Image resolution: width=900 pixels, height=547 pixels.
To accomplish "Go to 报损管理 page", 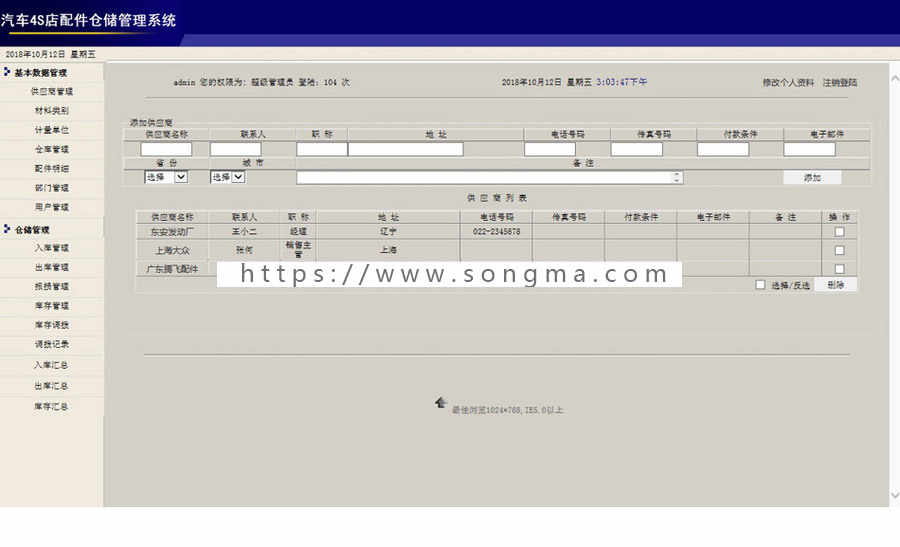I will [x=52, y=286].
